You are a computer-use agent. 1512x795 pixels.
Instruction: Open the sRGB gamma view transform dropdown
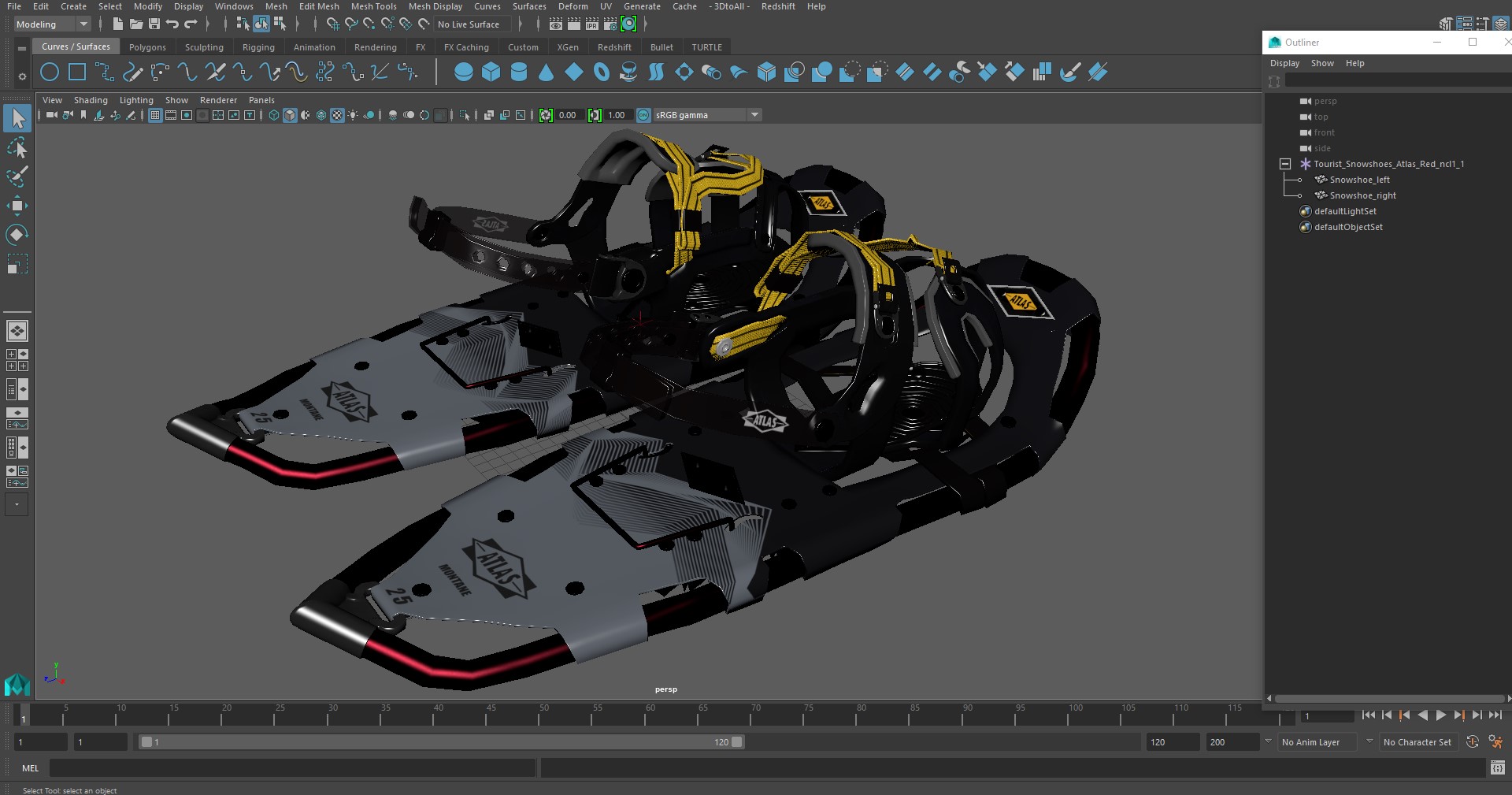707,115
